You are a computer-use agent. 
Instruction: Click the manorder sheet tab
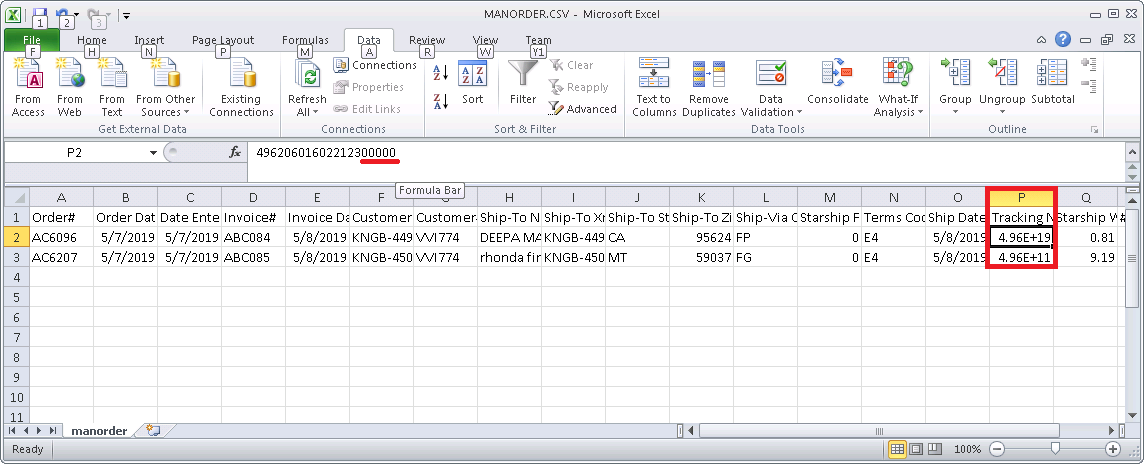[98, 430]
